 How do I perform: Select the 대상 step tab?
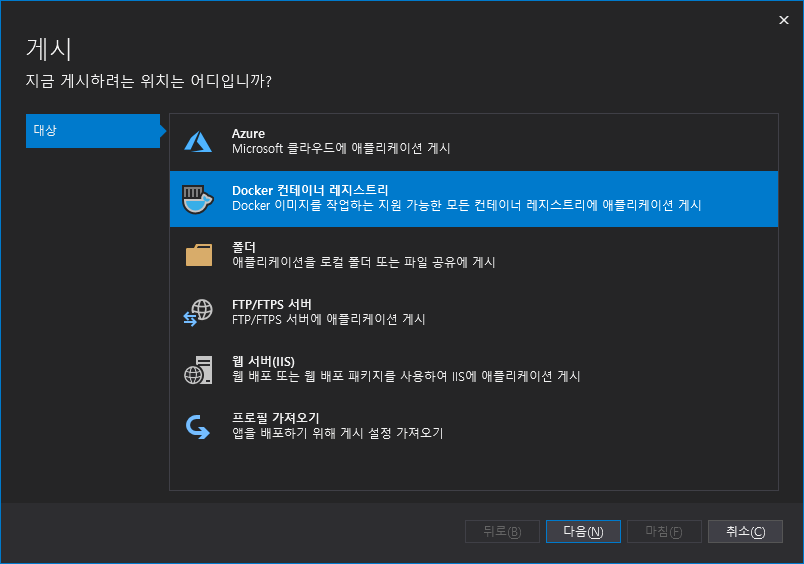(x=93, y=131)
